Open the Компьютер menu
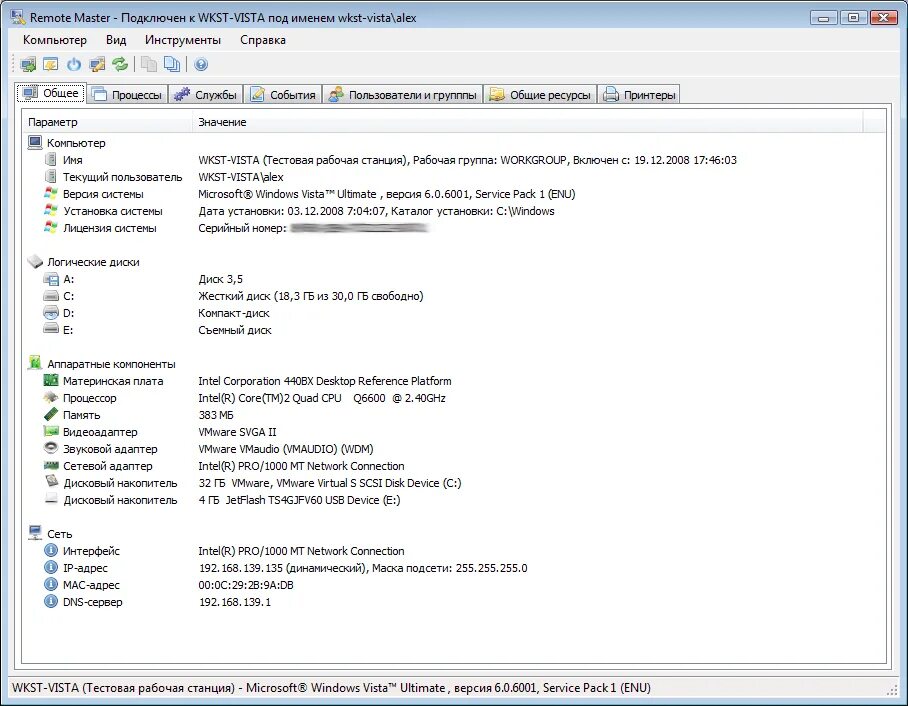 [55, 40]
